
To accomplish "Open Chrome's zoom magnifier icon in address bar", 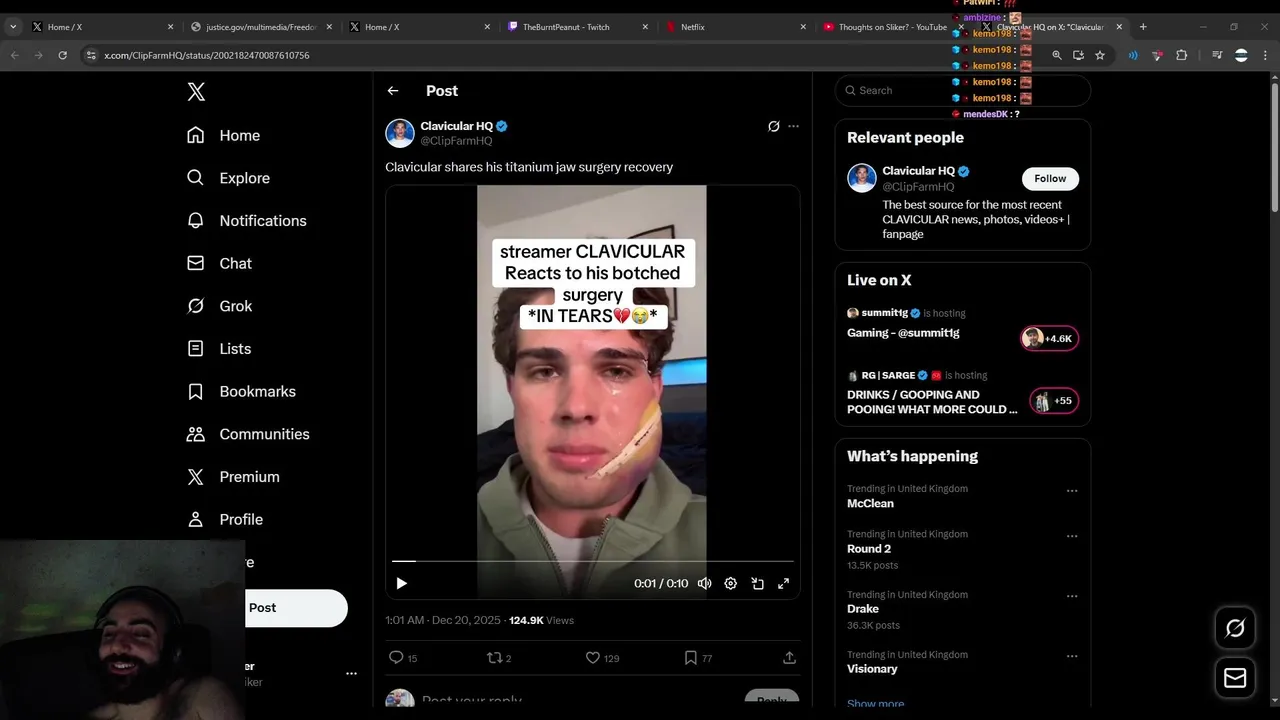I will (x=1056, y=55).
